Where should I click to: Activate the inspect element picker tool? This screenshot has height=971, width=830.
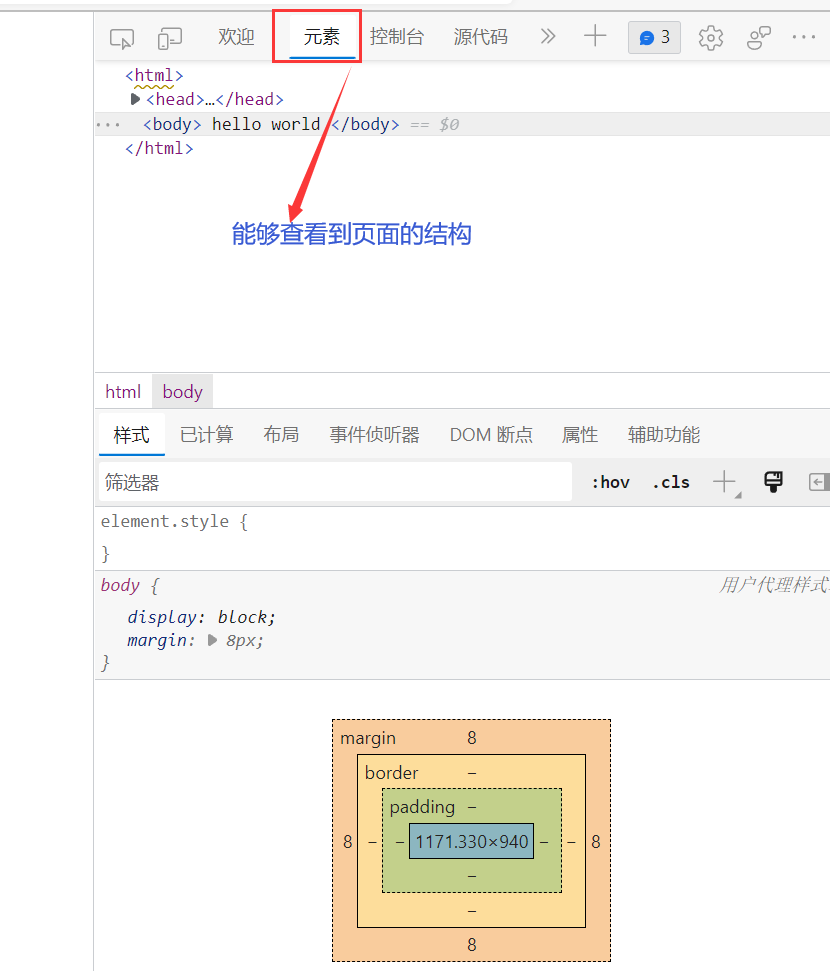coord(122,38)
